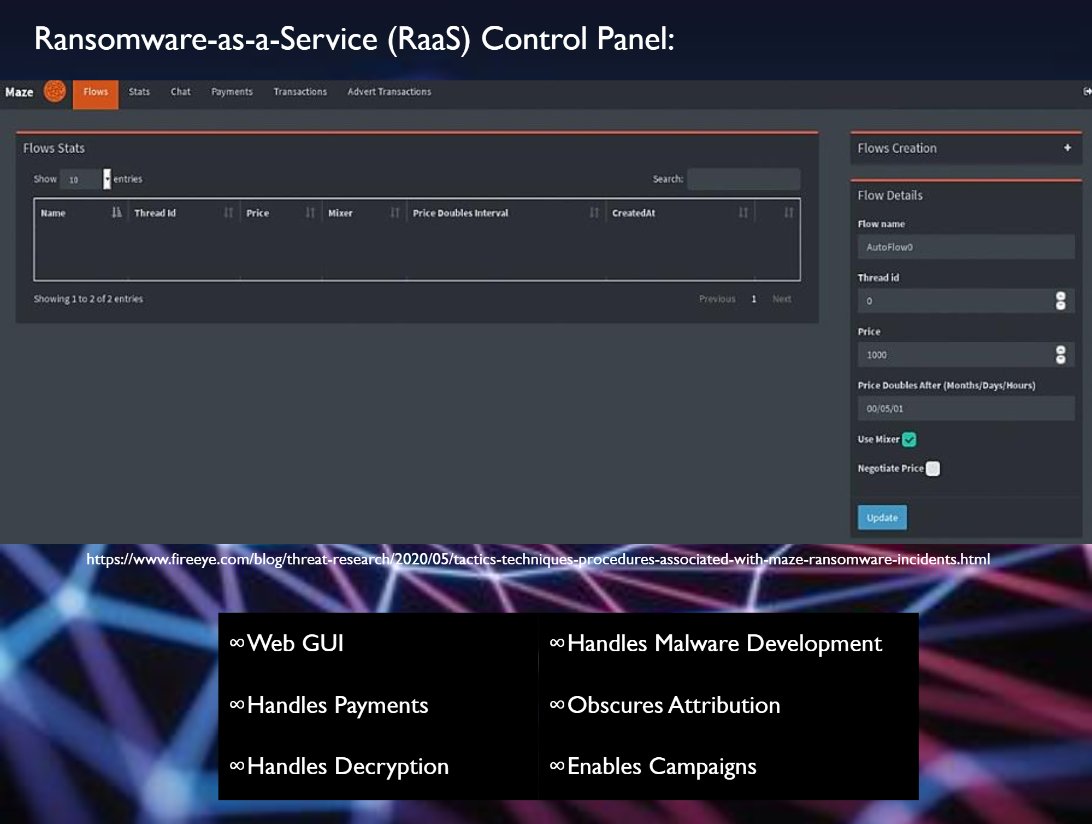Screen dimensions: 1092x824
Task: Open the Transactions tab
Action: click(300, 92)
